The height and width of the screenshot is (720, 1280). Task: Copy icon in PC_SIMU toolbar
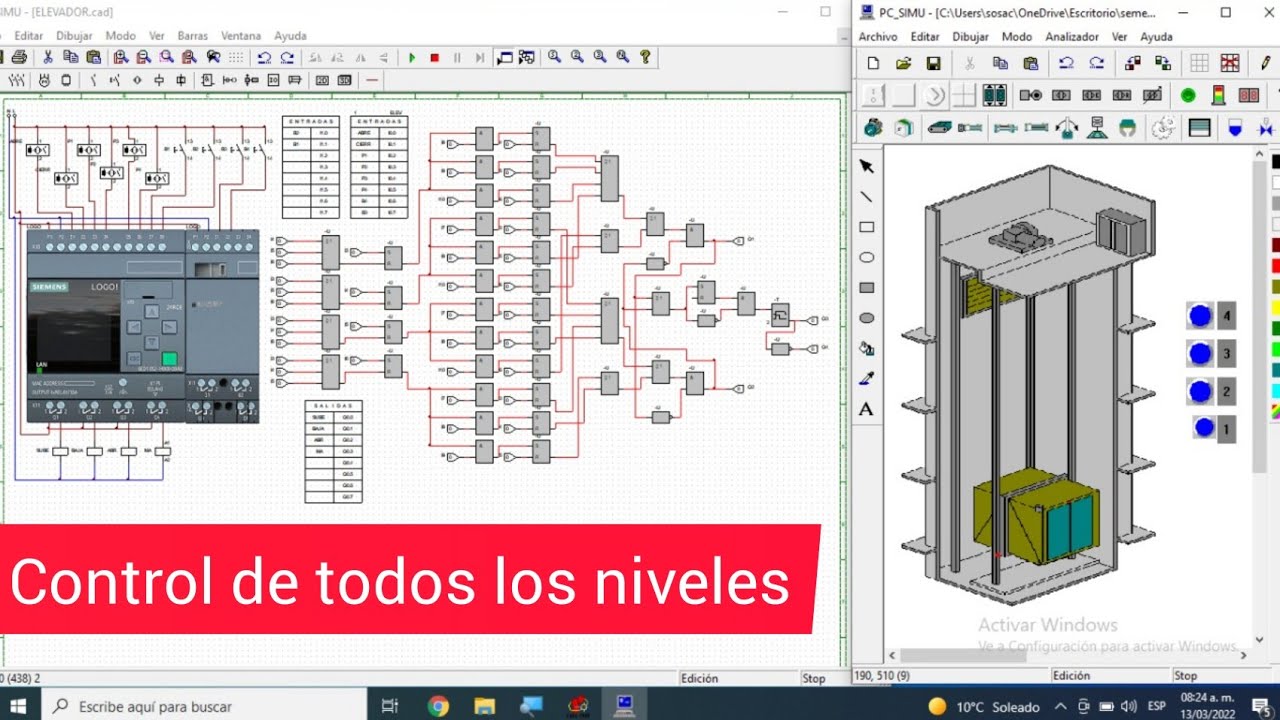coord(1000,63)
